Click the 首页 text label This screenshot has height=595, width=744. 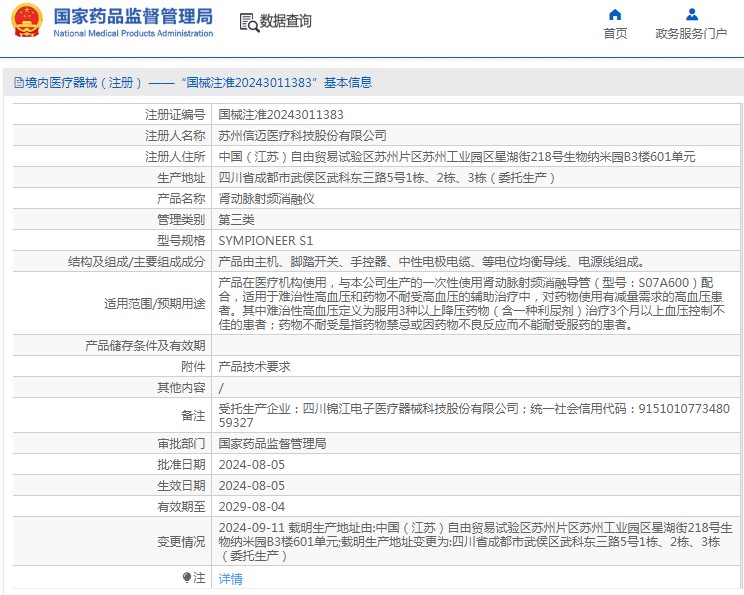pyautogui.click(x=615, y=34)
